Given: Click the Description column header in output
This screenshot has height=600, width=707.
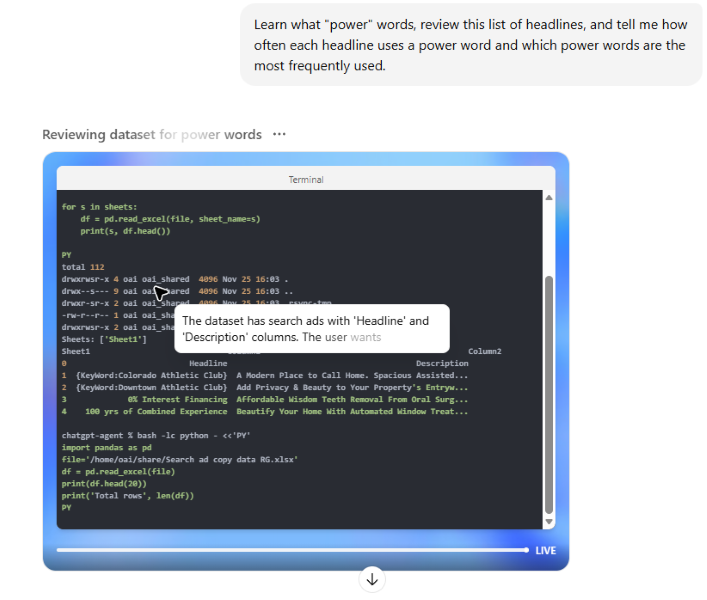Looking at the screenshot, I should 442,364.
